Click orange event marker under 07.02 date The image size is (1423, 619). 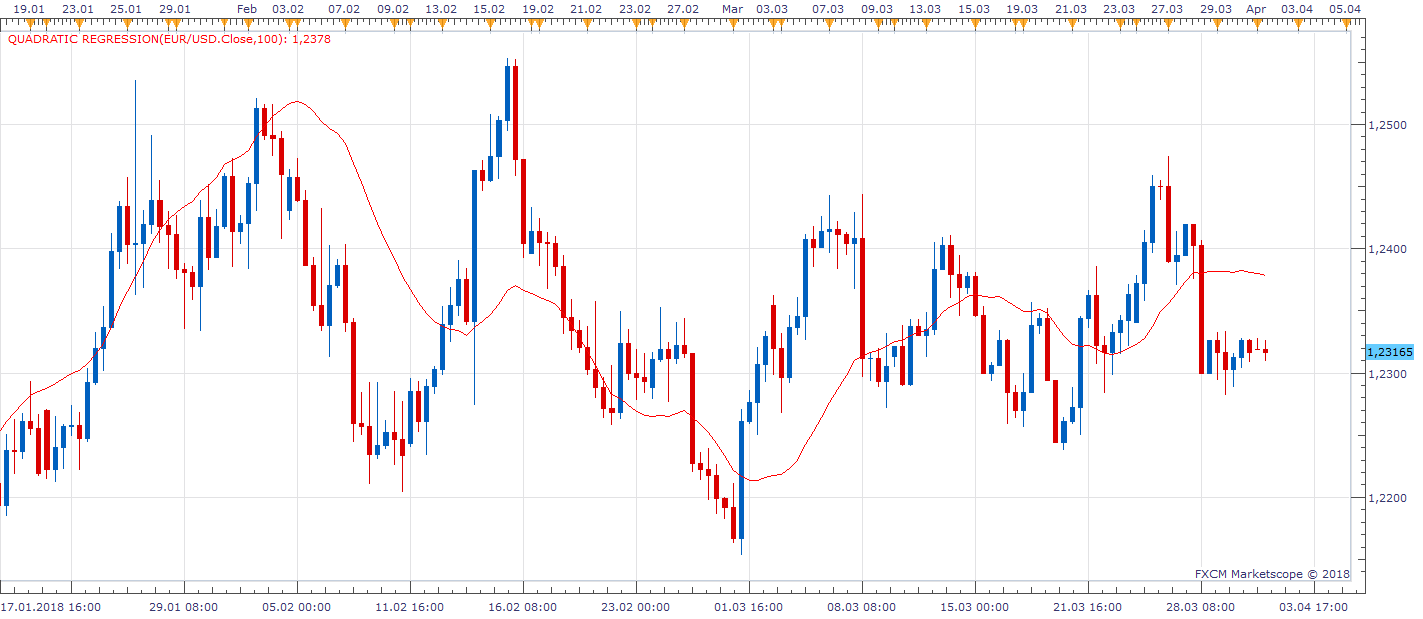(x=345, y=23)
